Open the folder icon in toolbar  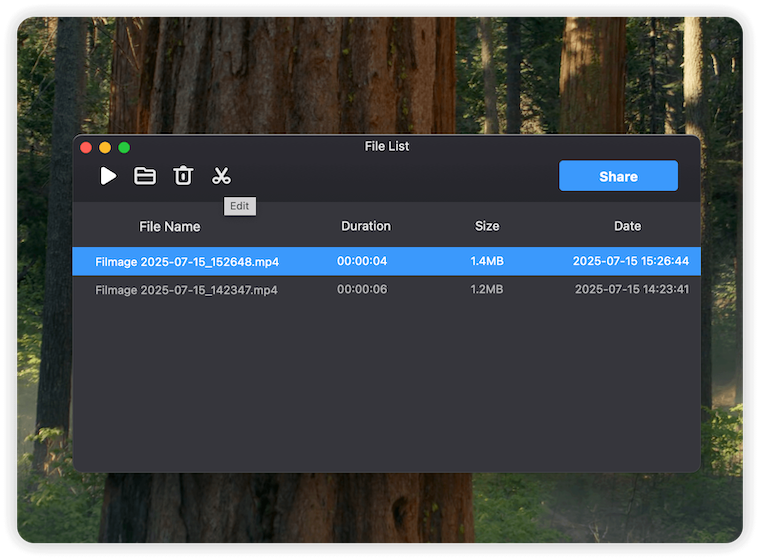coord(145,176)
